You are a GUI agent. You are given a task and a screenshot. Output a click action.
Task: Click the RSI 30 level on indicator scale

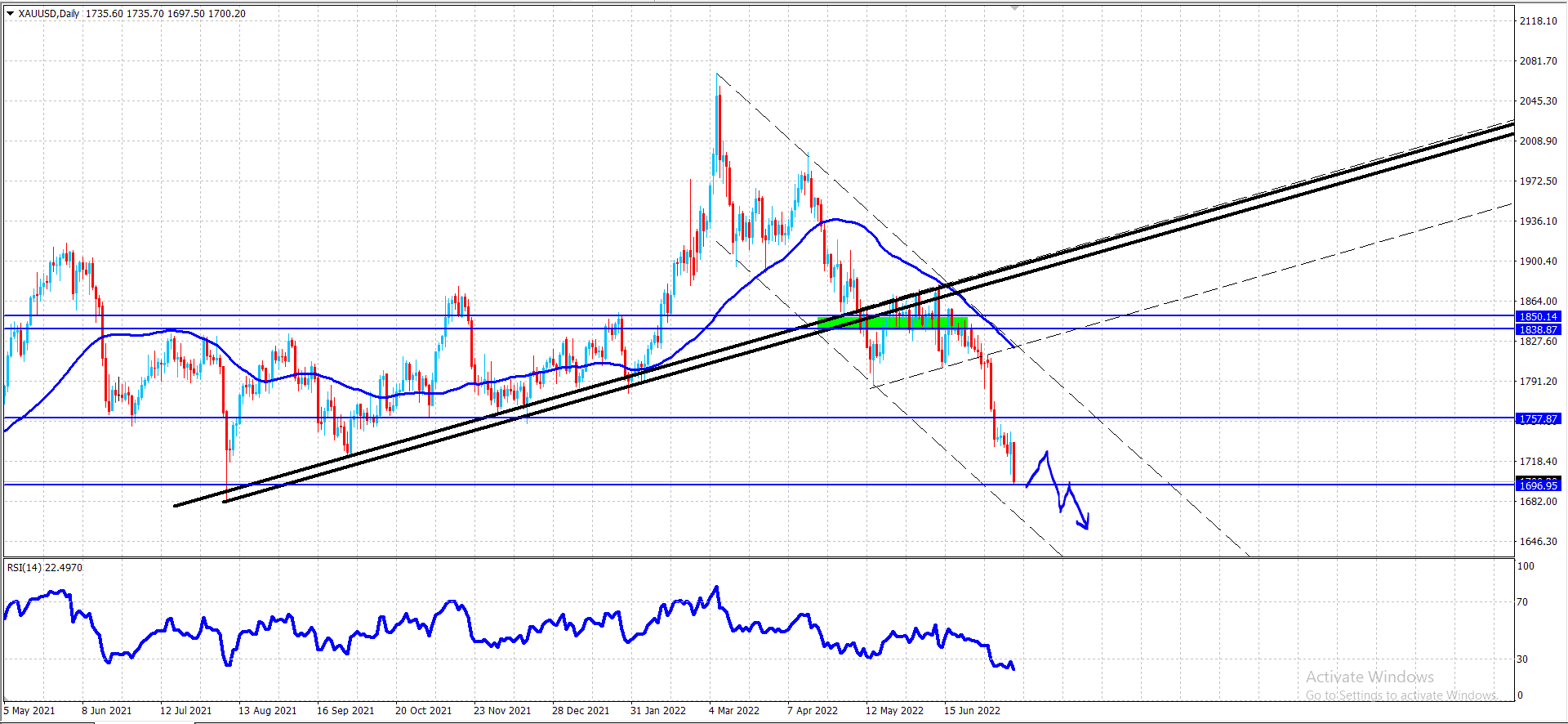click(1522, 659)
